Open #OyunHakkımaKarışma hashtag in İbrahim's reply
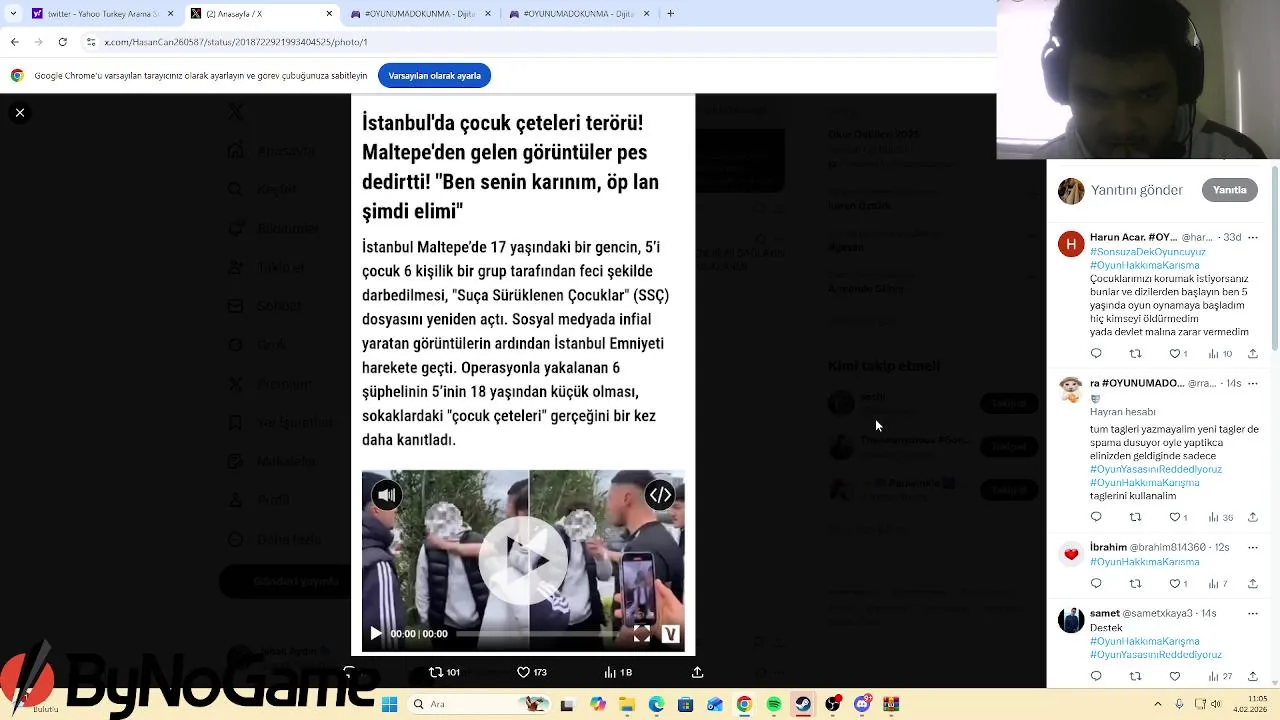The height and width of the screenshot is (720, 1280). [1144, 562]
